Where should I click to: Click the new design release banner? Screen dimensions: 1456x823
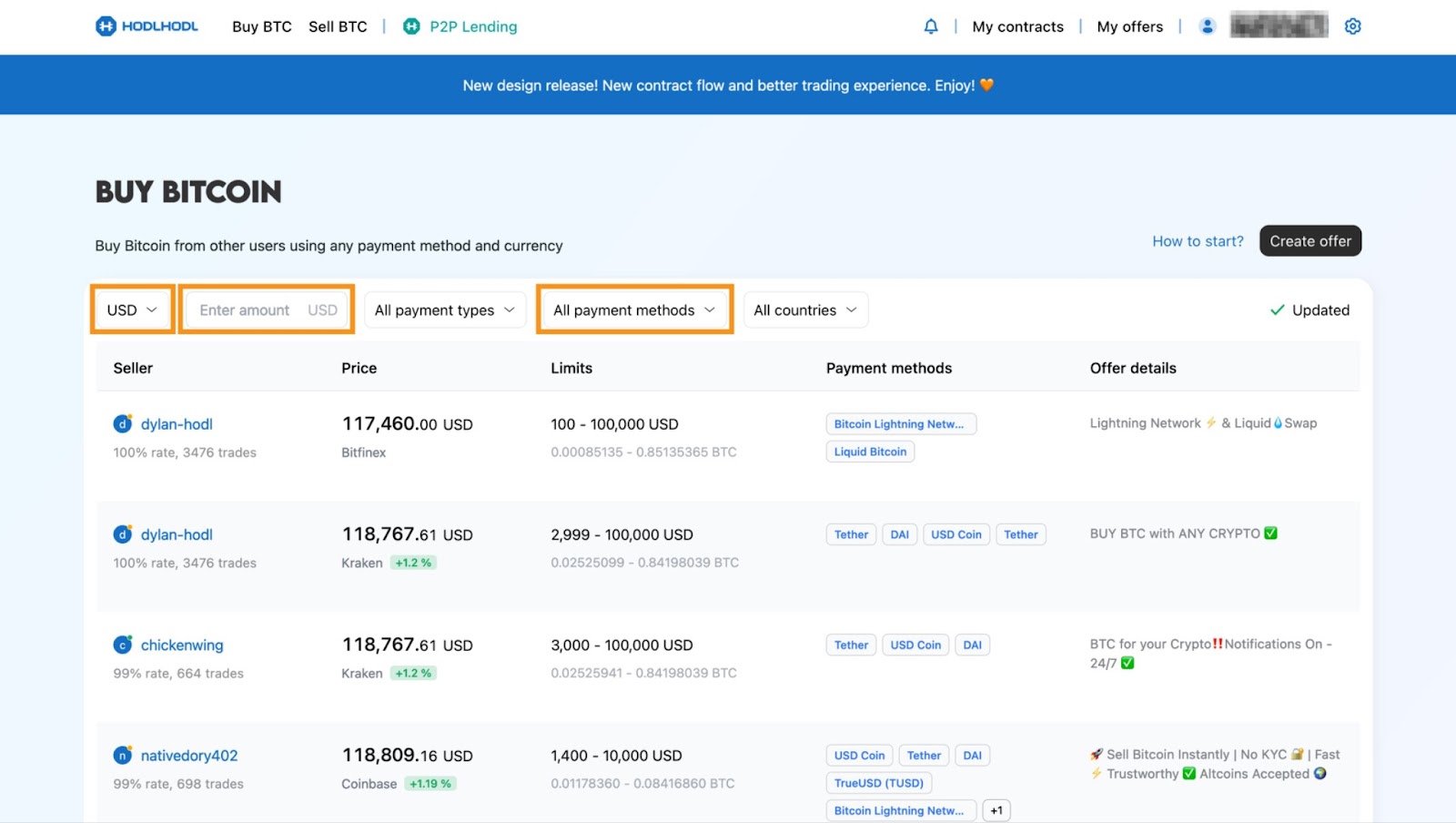(x=728, y=85)
